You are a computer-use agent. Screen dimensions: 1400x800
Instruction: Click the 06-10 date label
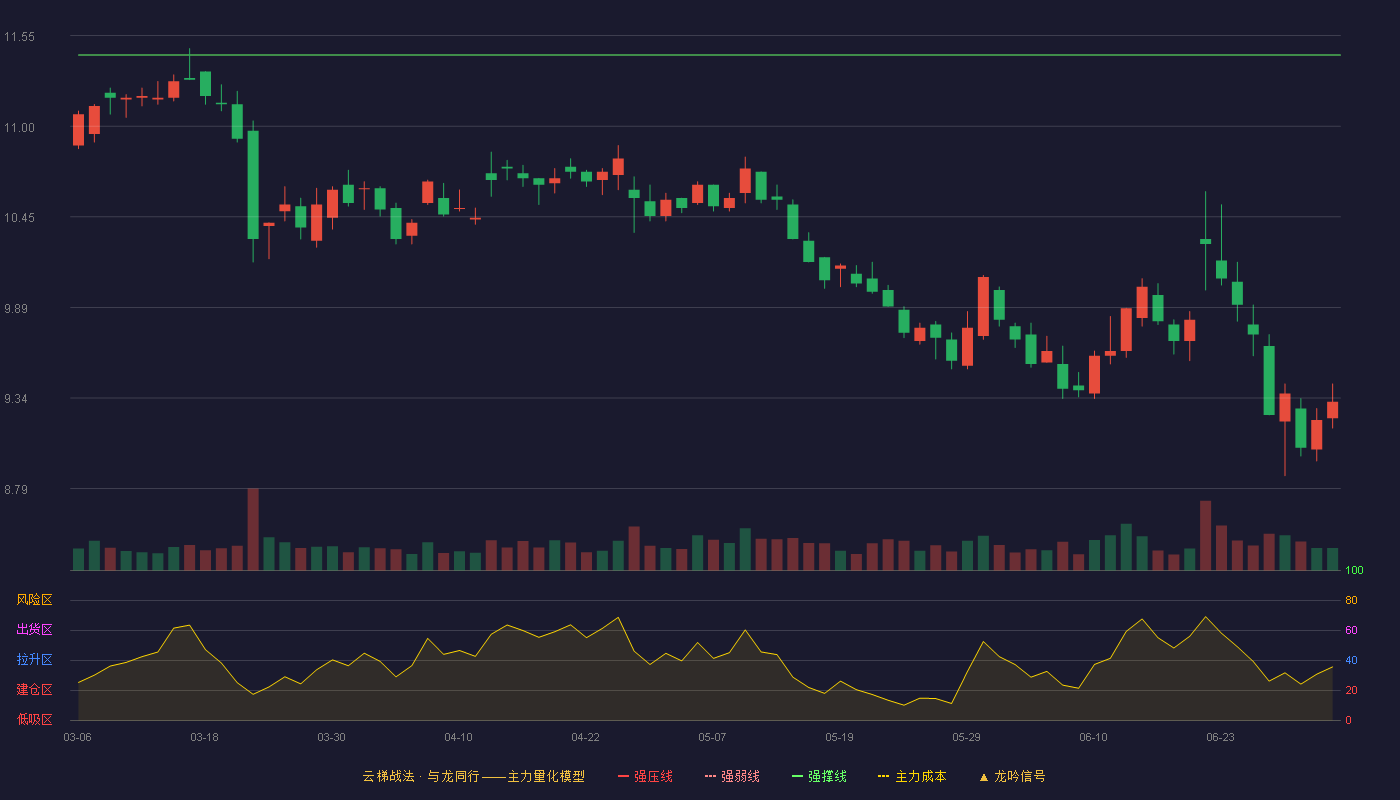(x=1093, y=737)
